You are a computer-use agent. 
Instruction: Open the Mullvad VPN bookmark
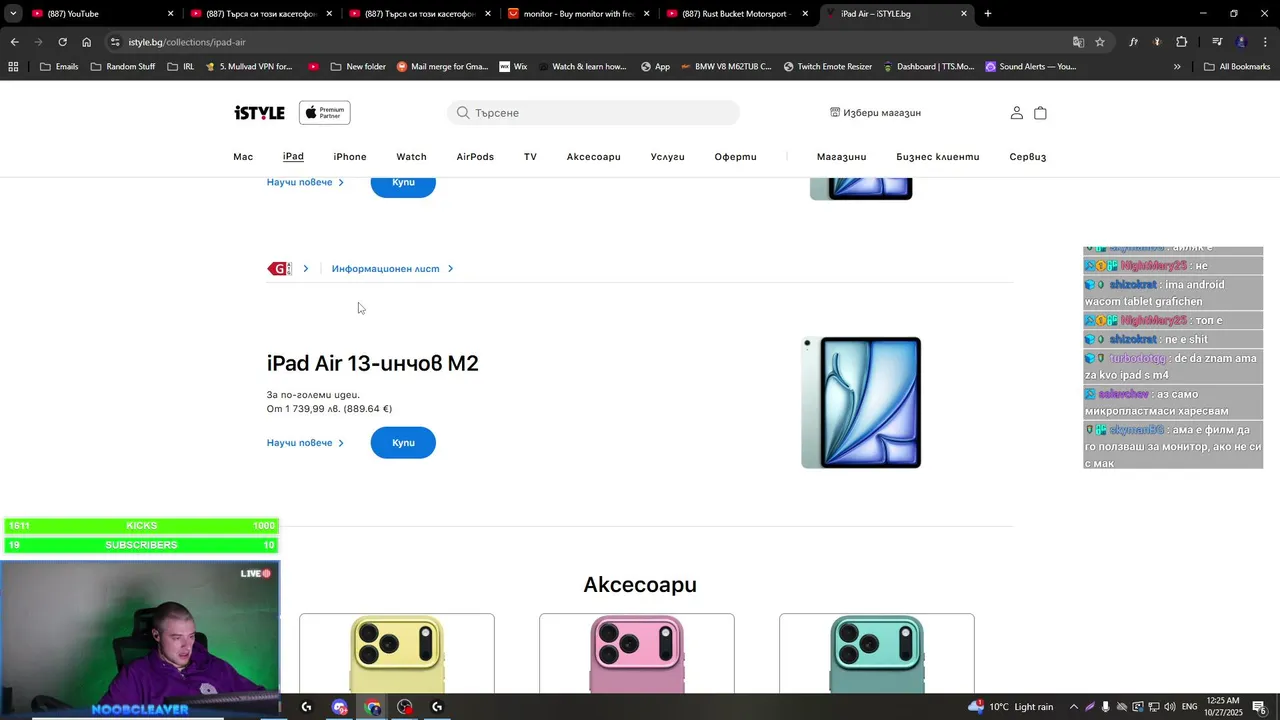click(249, 67)
